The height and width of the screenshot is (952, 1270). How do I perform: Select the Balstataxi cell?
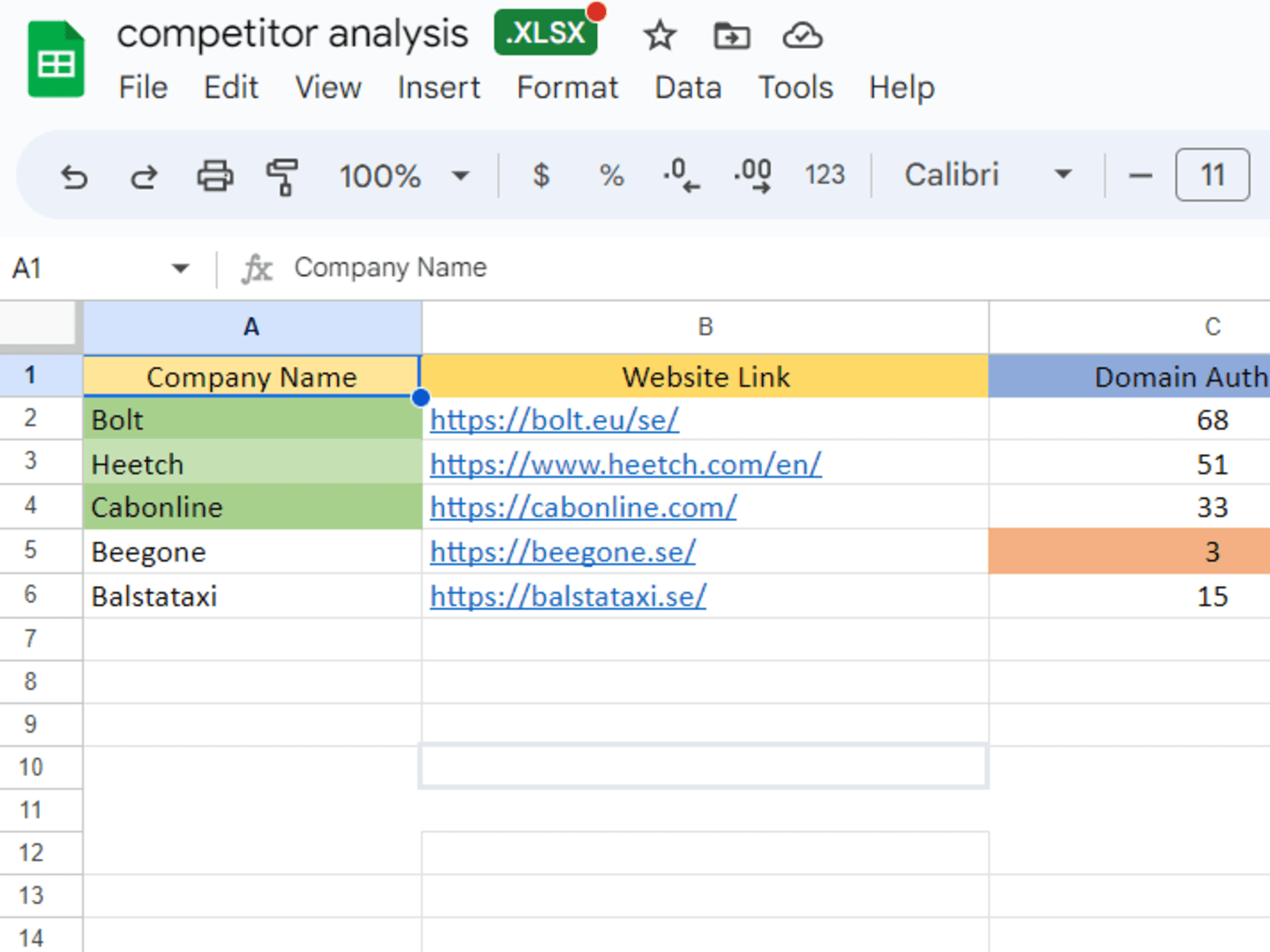tap(252, 596)
